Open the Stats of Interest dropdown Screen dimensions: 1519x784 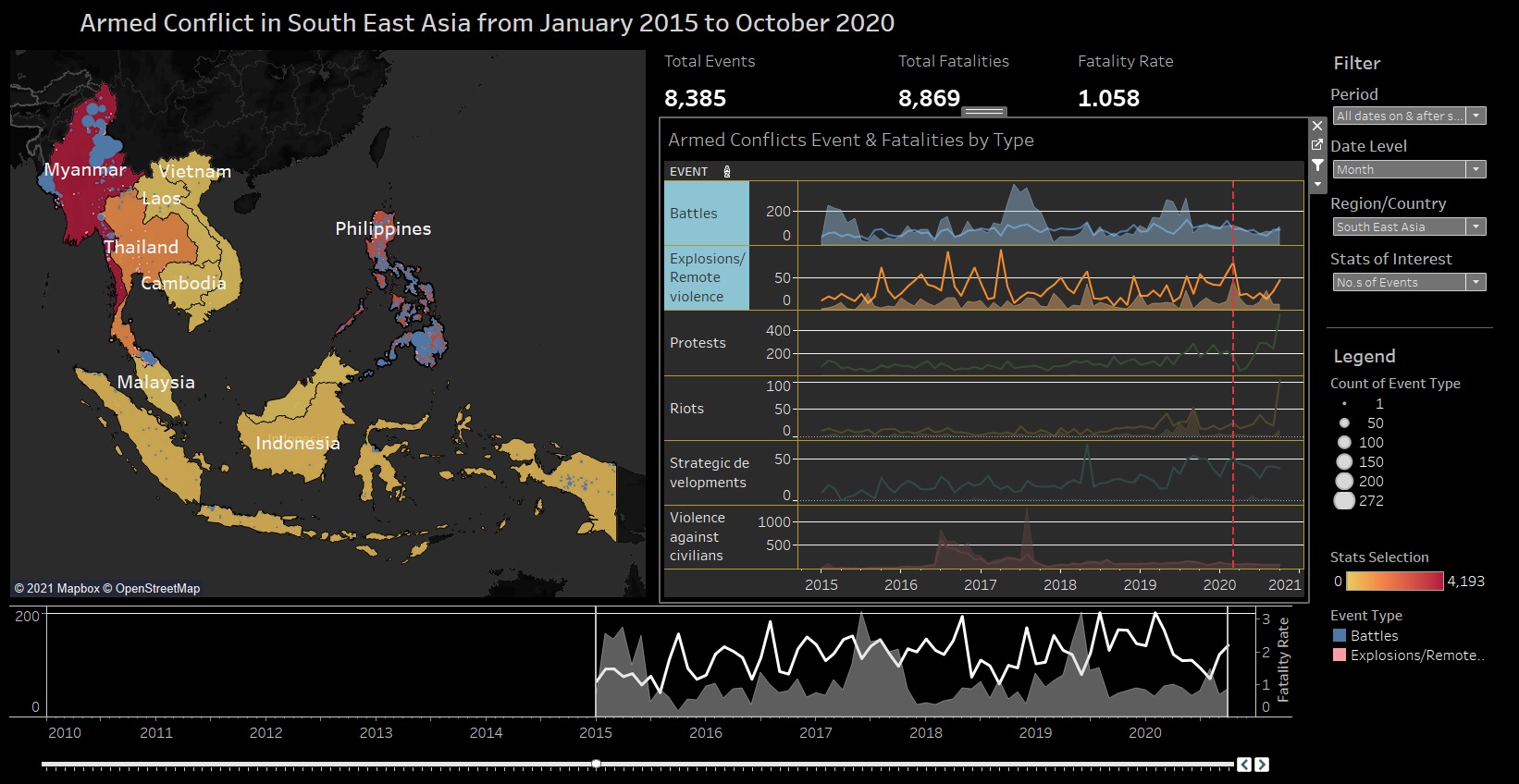pos(1410,282)
